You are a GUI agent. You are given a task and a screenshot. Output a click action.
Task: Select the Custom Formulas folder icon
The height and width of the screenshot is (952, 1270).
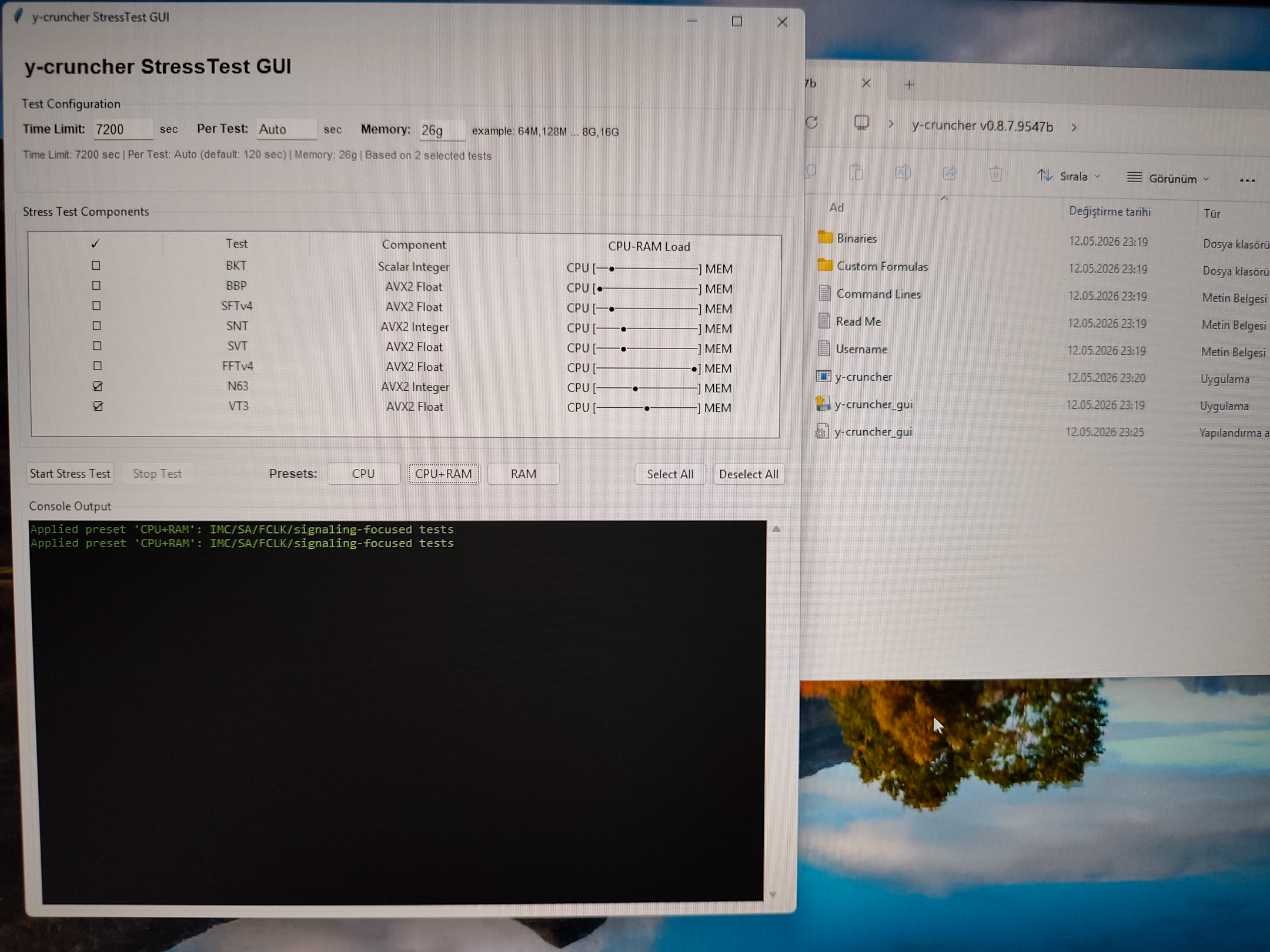[x=825, y=265]
